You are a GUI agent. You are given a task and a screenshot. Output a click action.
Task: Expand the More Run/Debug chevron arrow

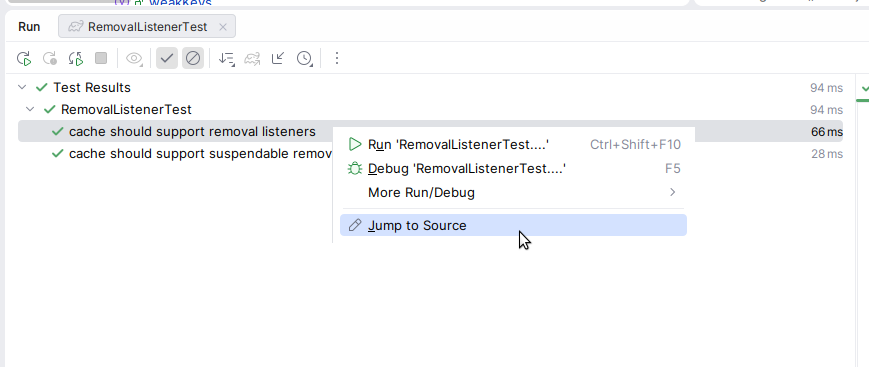point(672,192)
